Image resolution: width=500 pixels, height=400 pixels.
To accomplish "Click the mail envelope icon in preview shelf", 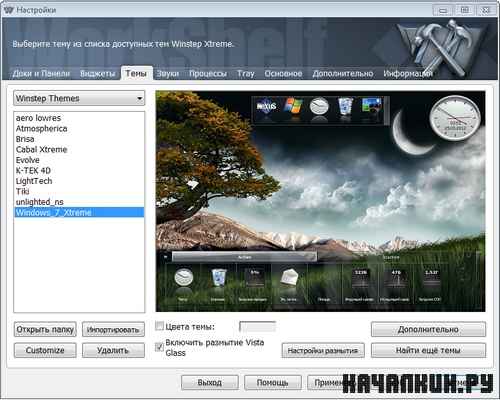I will pos(288,278).
